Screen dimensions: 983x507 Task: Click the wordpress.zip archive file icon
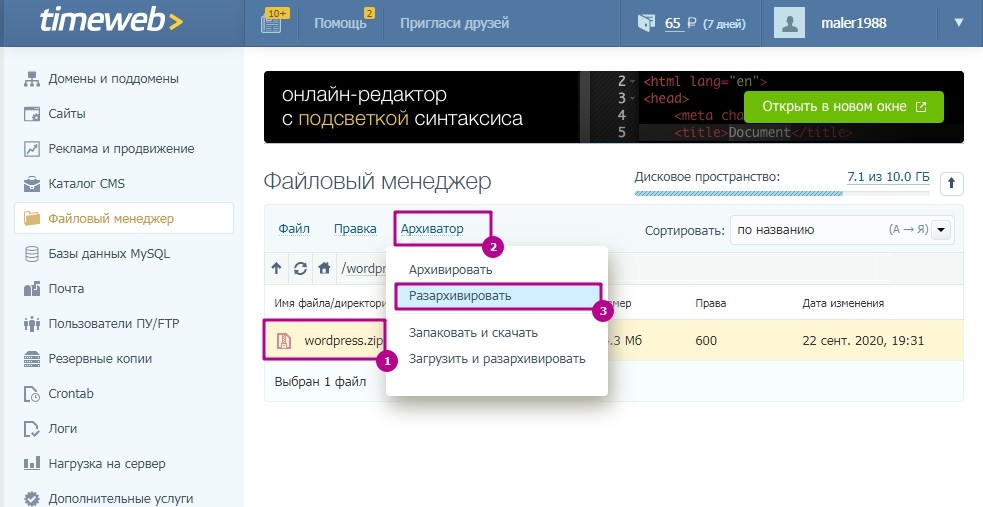284,340
